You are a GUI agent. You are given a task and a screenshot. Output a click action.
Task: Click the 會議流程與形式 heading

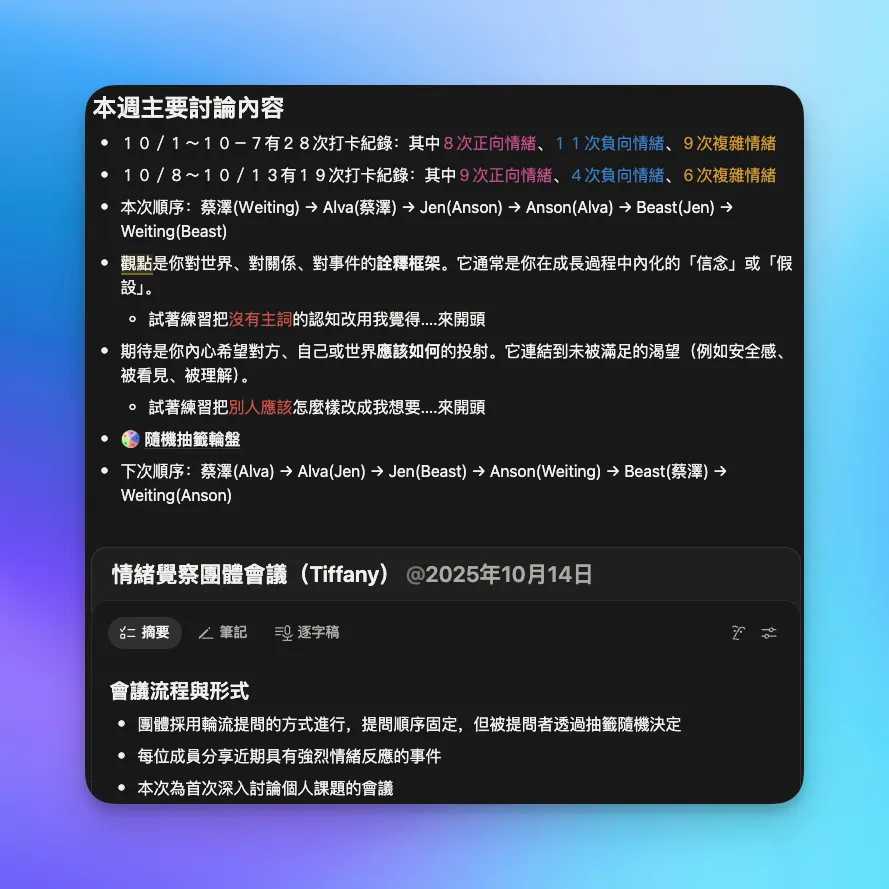click(x=179, y=691)
